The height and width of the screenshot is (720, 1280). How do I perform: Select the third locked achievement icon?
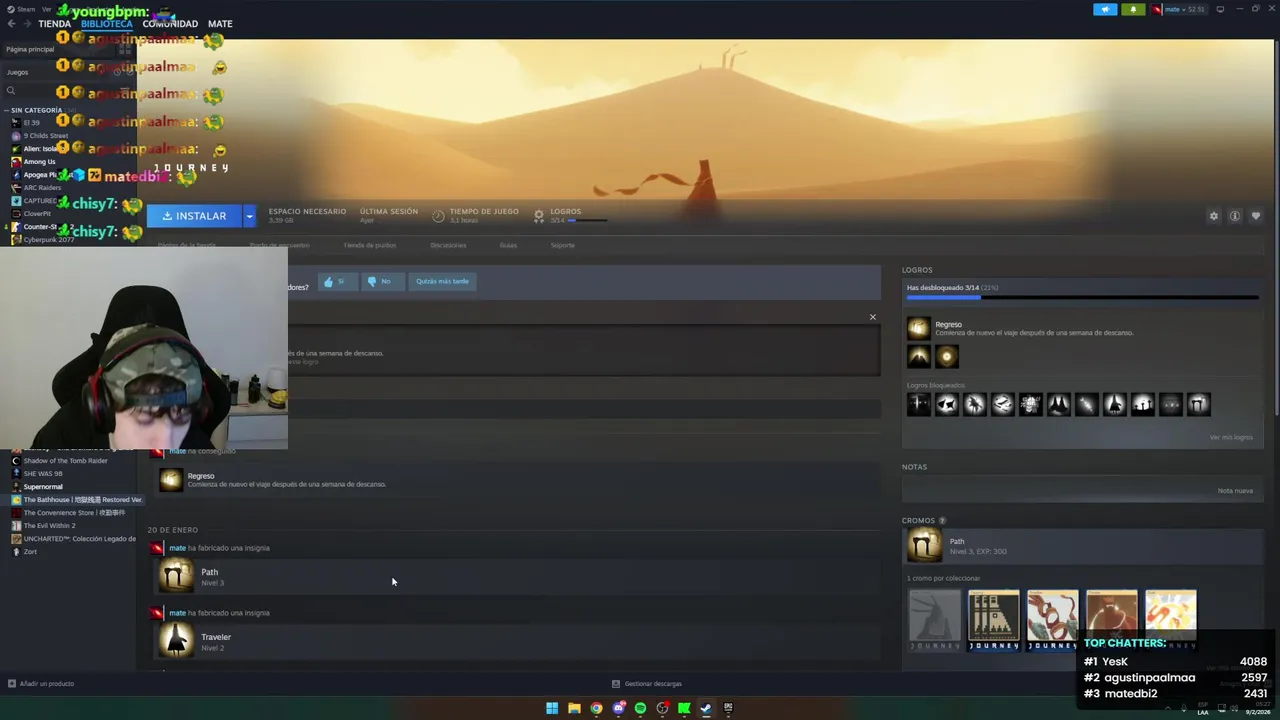click(974, 404)
